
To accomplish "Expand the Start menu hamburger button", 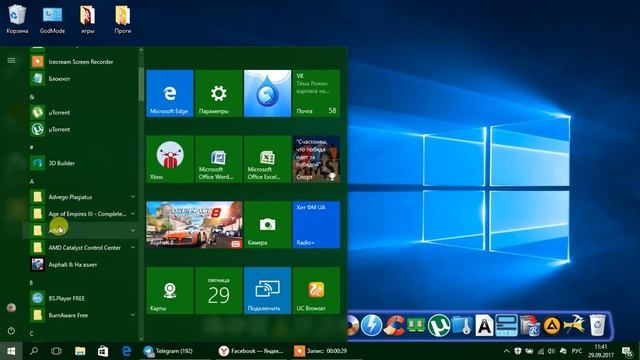I will 11,60.
